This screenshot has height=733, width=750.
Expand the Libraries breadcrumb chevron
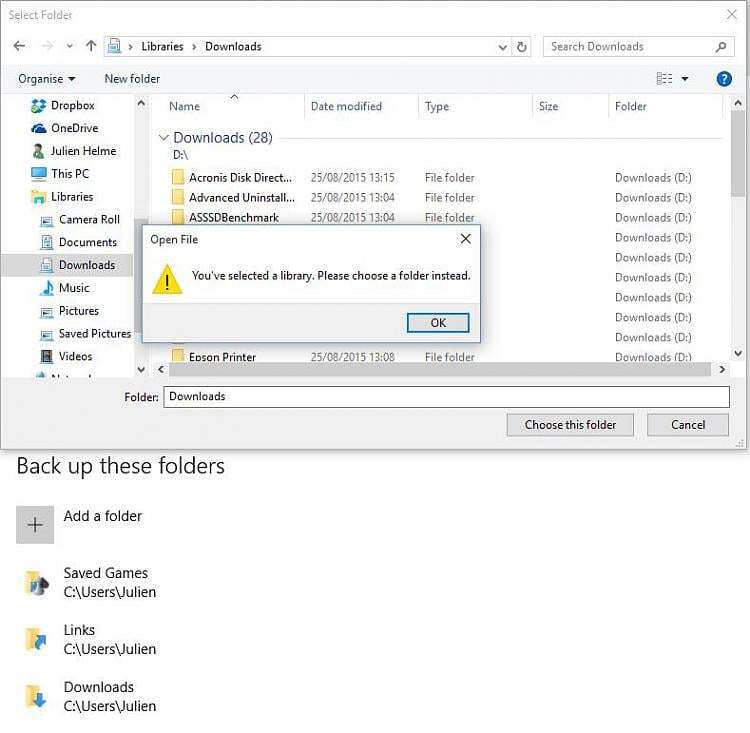point(194,47)
